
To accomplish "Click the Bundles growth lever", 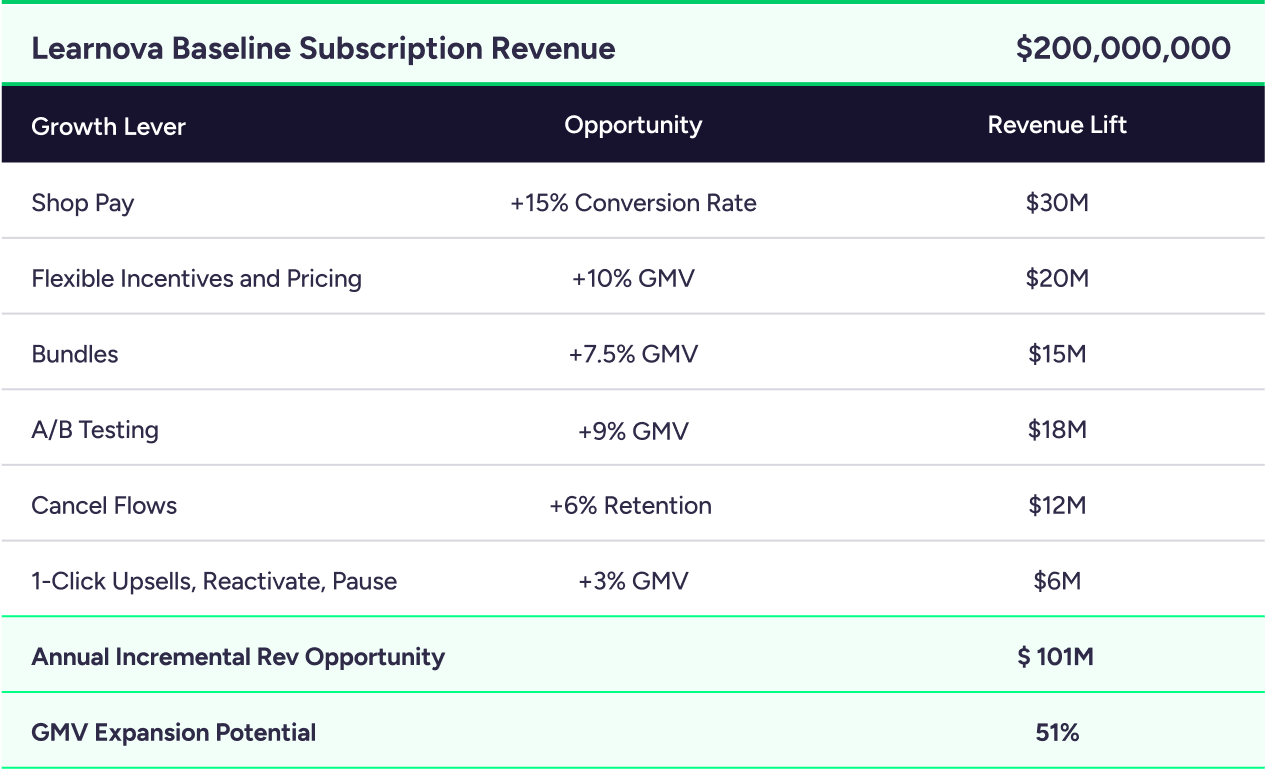I will (x=75, y=354).
